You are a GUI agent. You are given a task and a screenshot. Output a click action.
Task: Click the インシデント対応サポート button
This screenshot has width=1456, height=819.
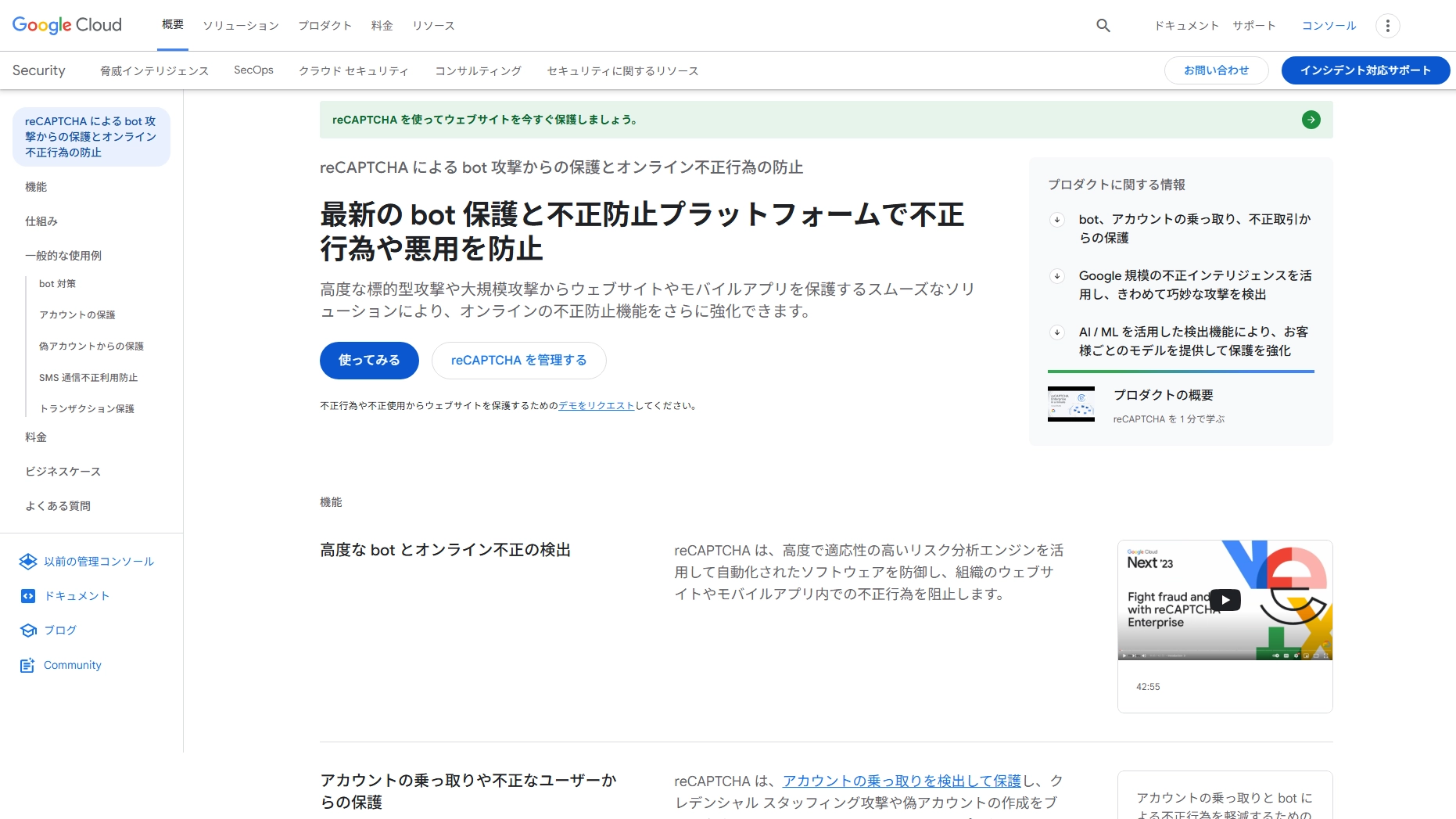point(1365,70)
